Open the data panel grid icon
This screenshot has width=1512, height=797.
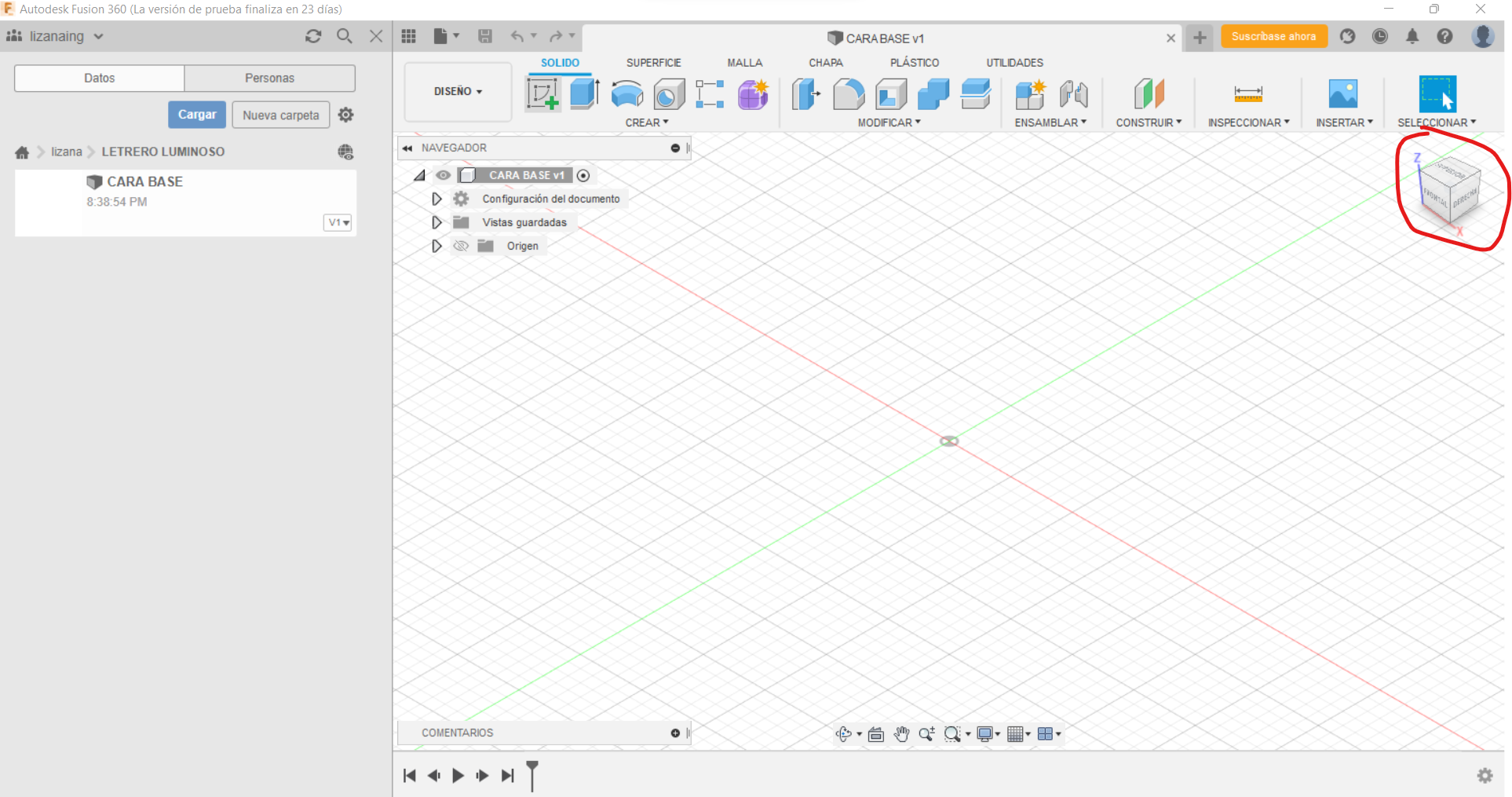409,36
